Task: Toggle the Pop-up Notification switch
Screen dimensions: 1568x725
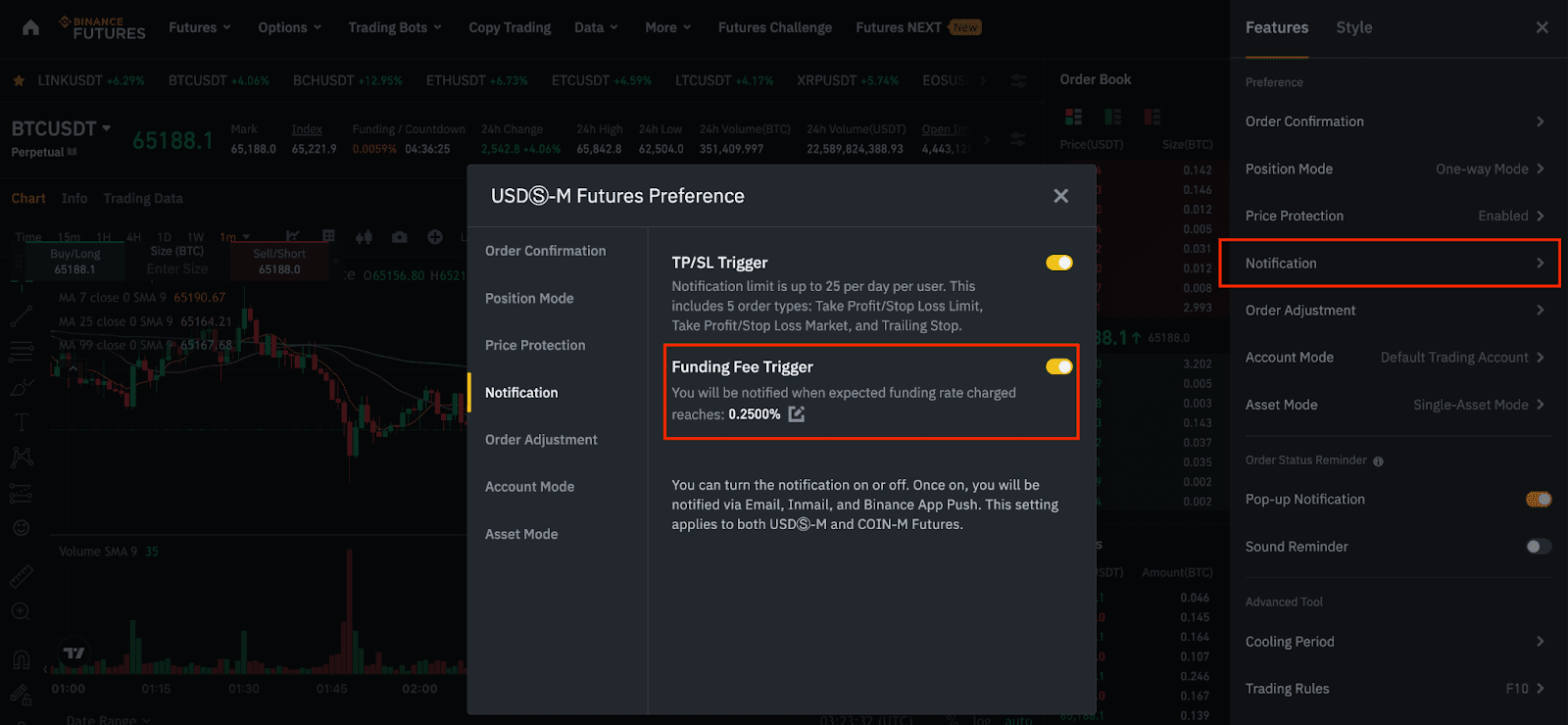Action: click(x=1538, y=500)
